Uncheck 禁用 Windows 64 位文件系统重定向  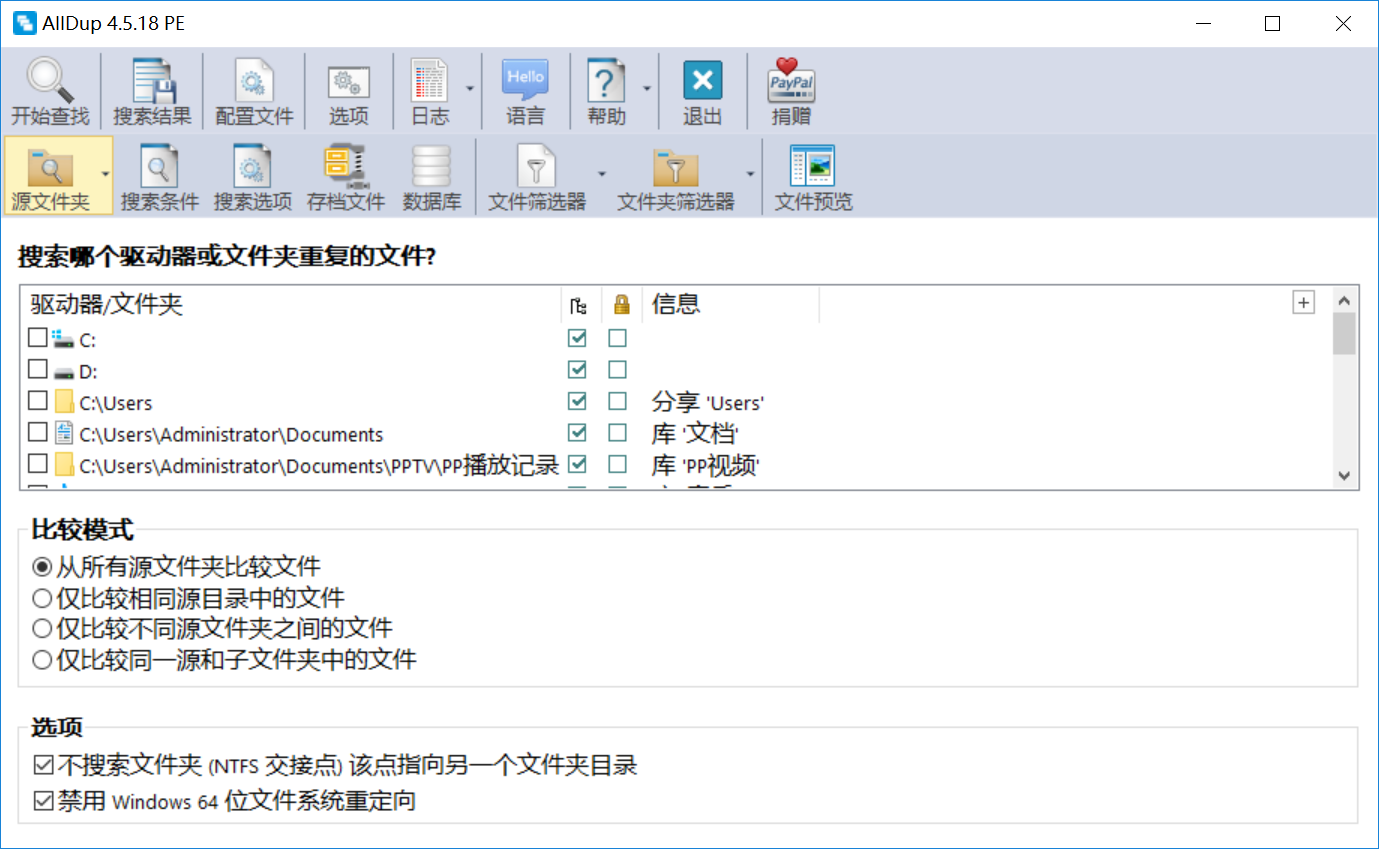(43, 801)
